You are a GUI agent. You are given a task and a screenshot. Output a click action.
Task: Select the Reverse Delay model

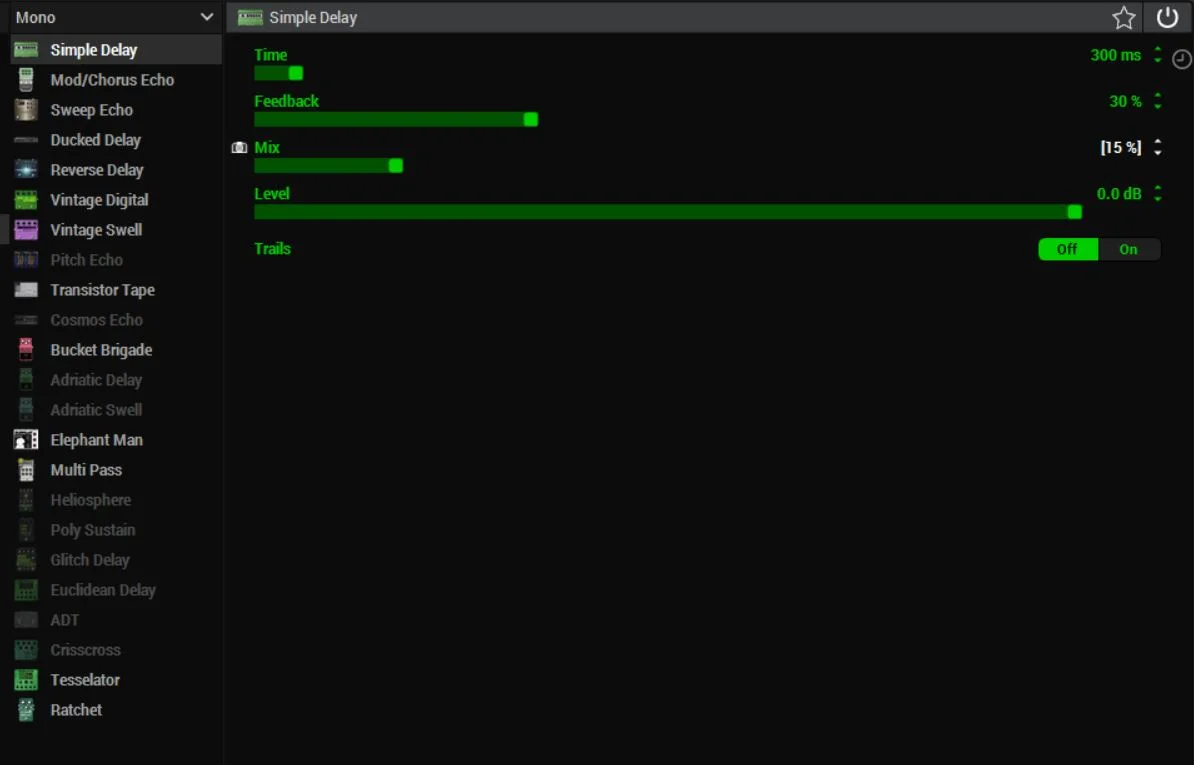pos(97,169)
